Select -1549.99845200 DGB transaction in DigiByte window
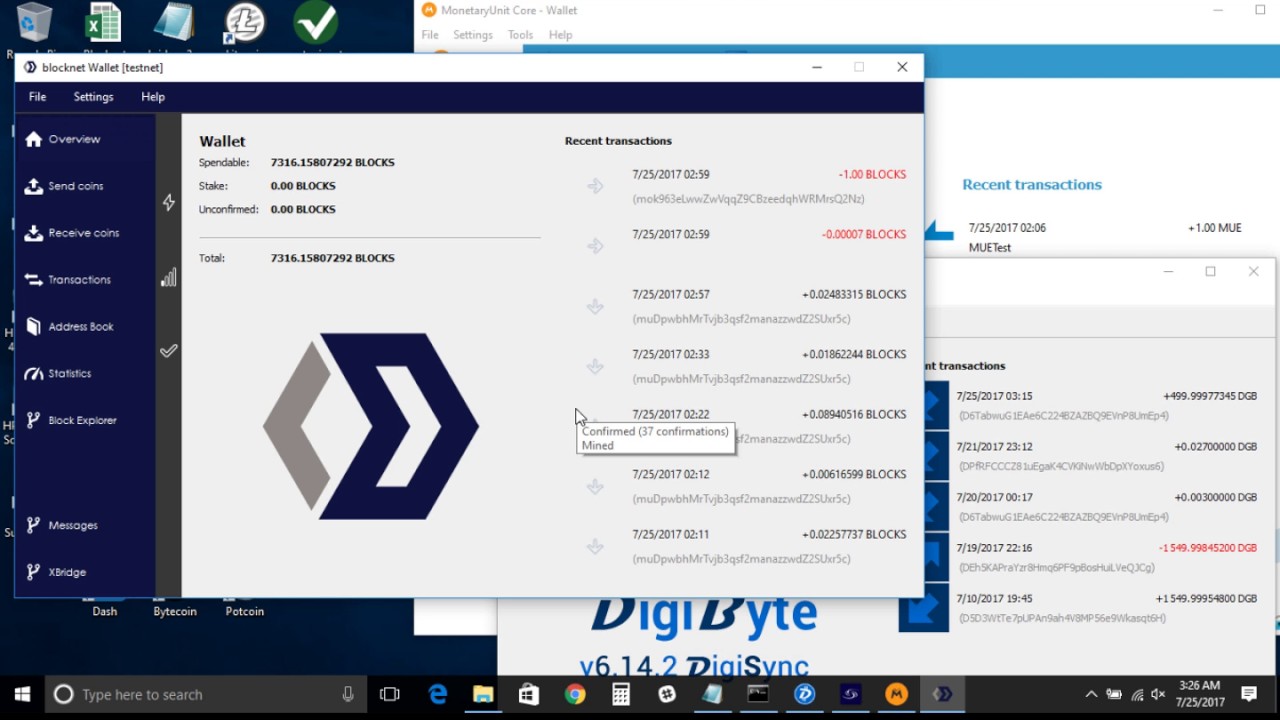1280x720 pixels. point(1089,557)
